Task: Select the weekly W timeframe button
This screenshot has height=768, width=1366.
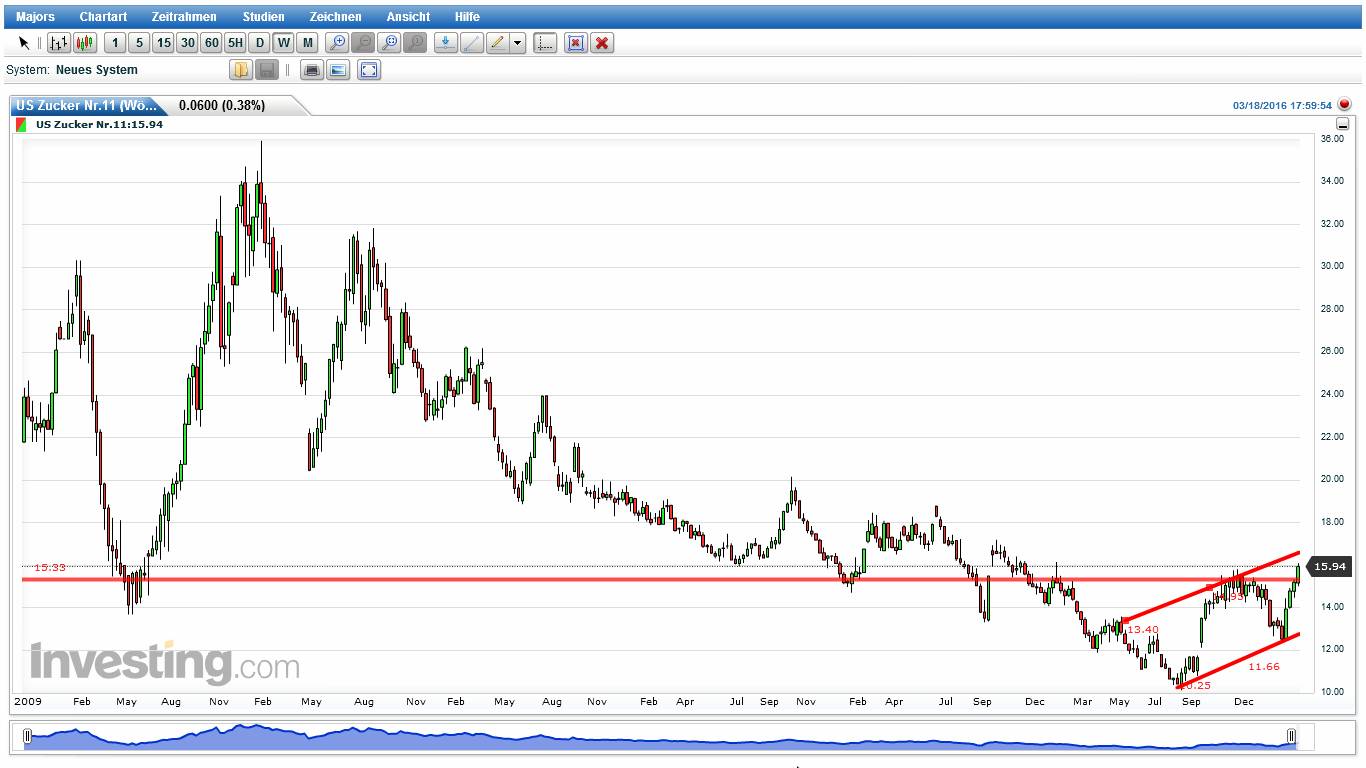Action: coord(284,43)
